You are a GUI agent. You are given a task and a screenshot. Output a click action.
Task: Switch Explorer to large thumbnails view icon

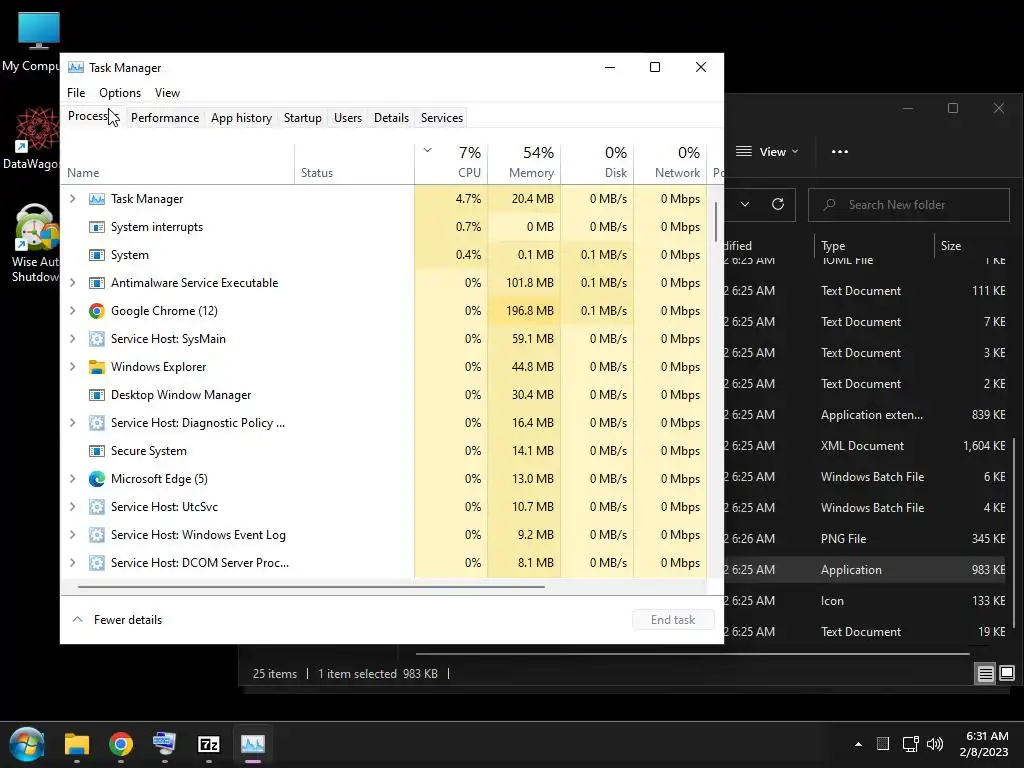pos(1007,673)
